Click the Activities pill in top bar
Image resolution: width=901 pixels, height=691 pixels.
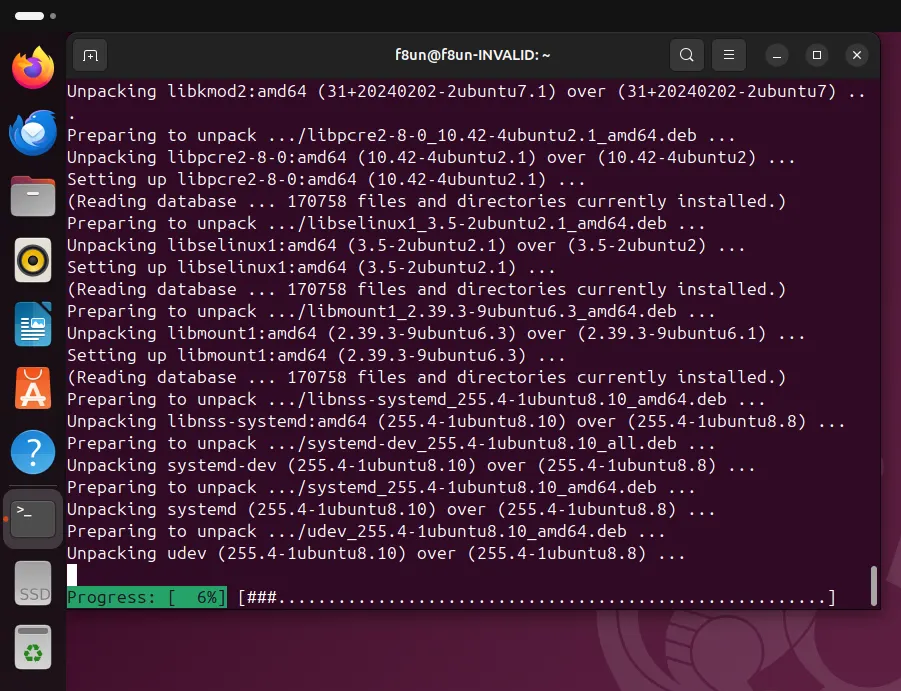[29, 16]
